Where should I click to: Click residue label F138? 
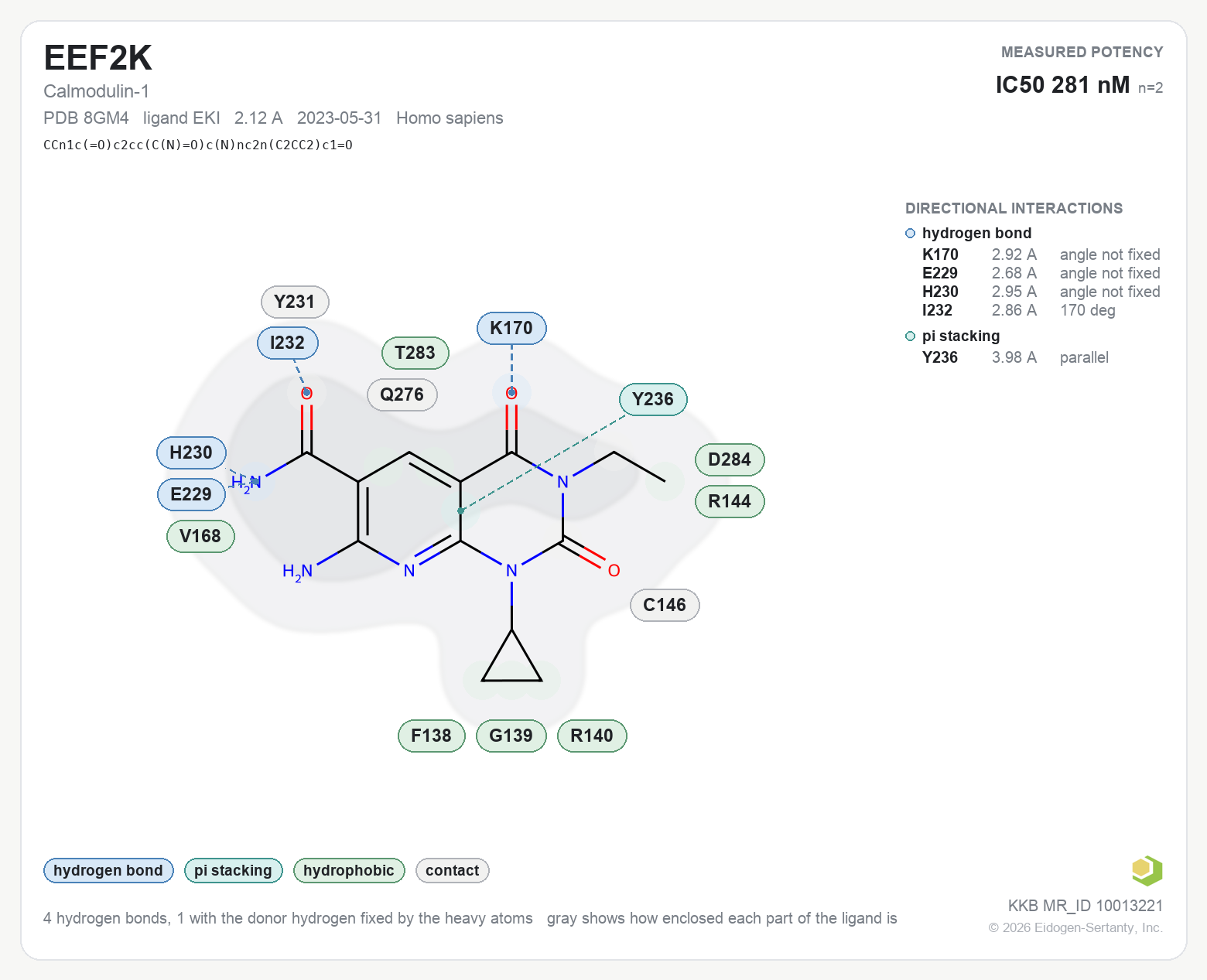click(431, 736)
